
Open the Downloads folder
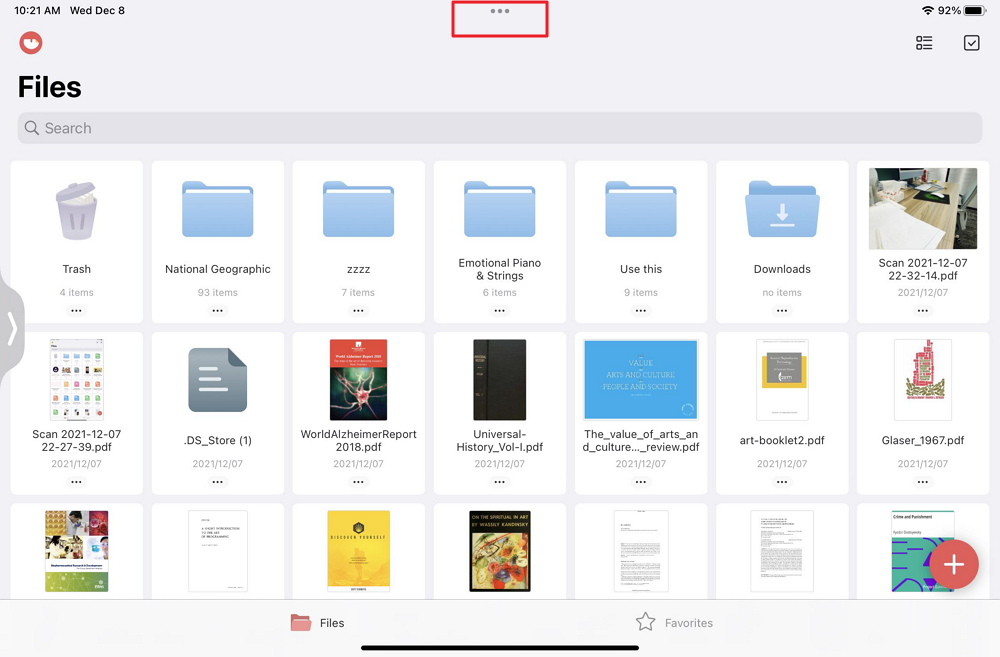click(782, 209)
